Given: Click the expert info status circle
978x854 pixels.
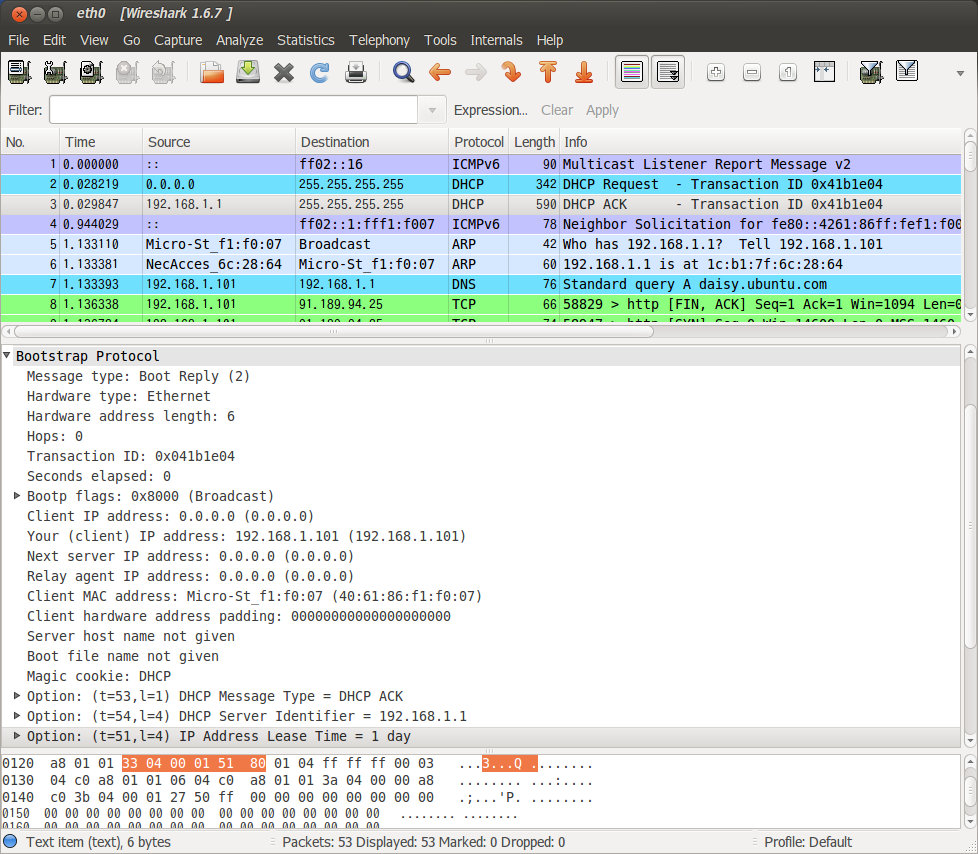Looking at the screenshot, I should [x=10, y=842].
